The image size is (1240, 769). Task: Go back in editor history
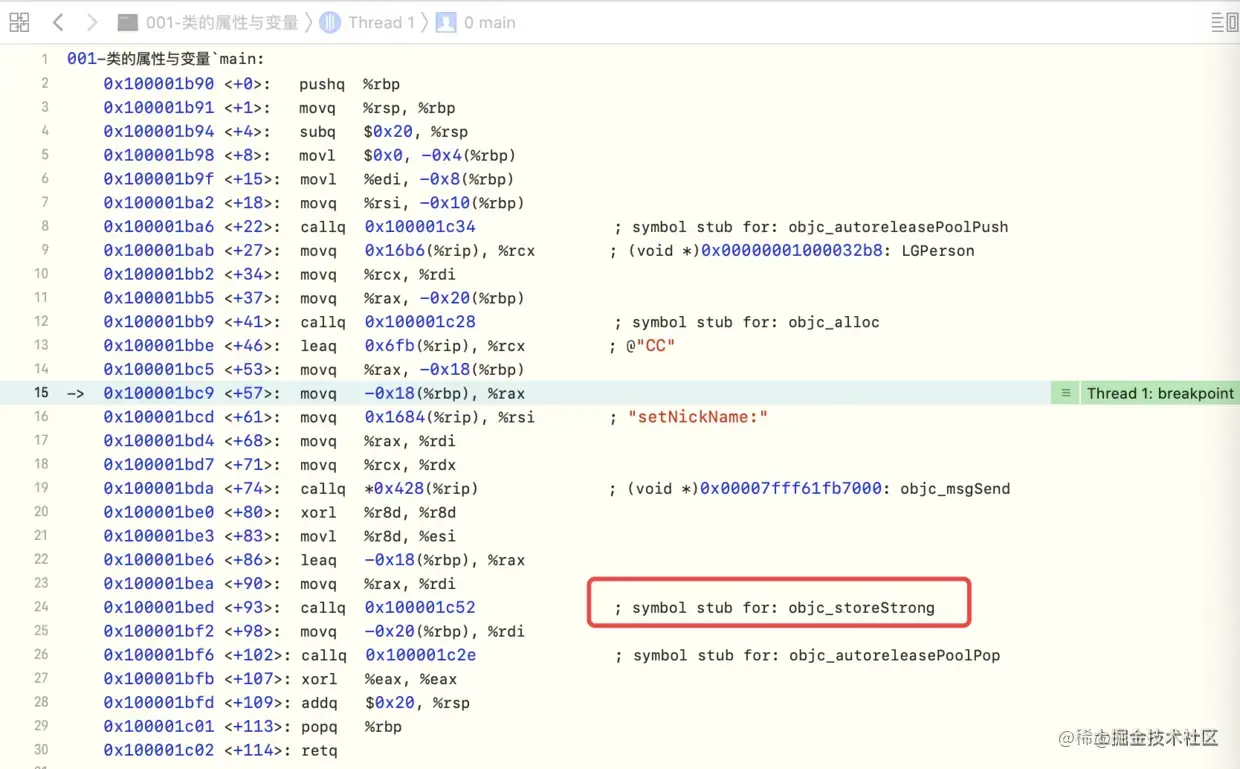(58, 22)
